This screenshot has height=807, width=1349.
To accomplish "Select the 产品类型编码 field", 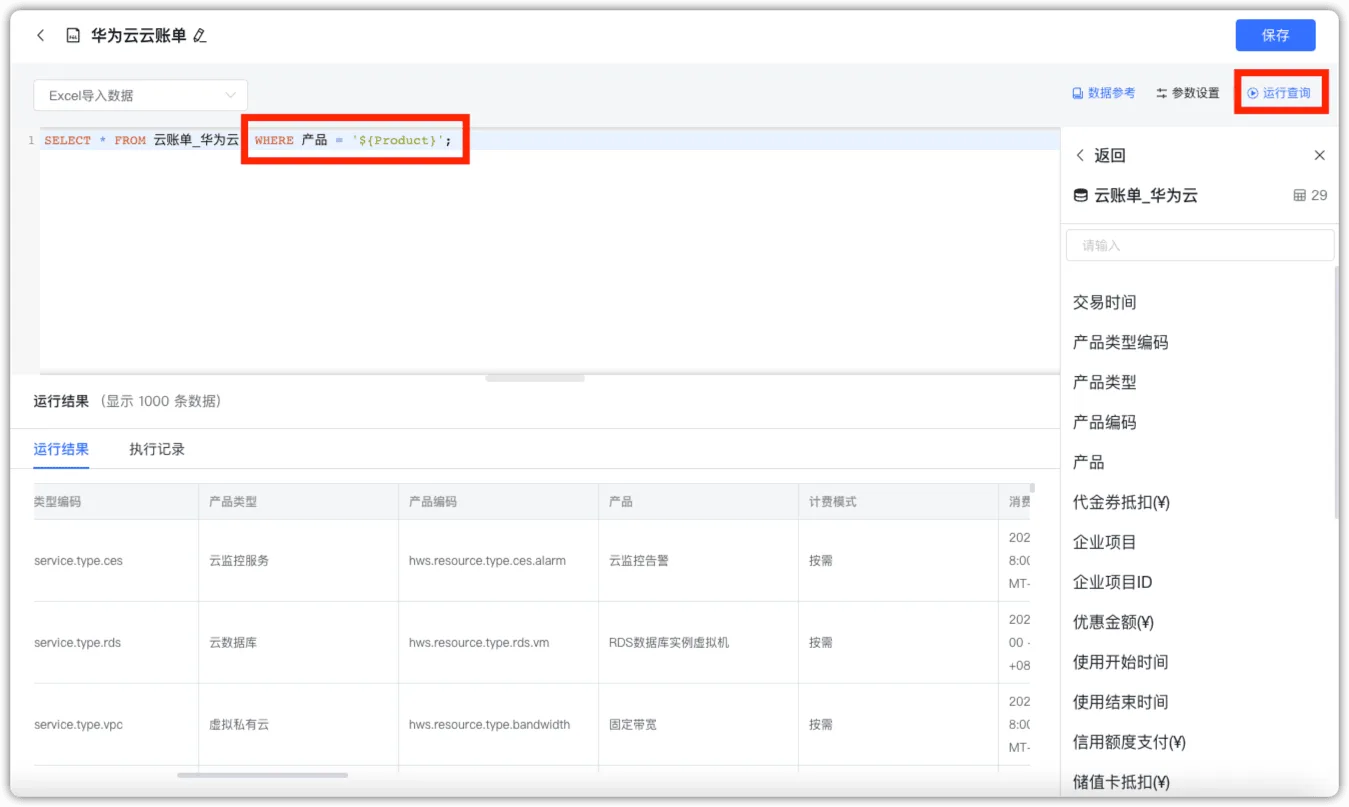I will [1120, 342].
